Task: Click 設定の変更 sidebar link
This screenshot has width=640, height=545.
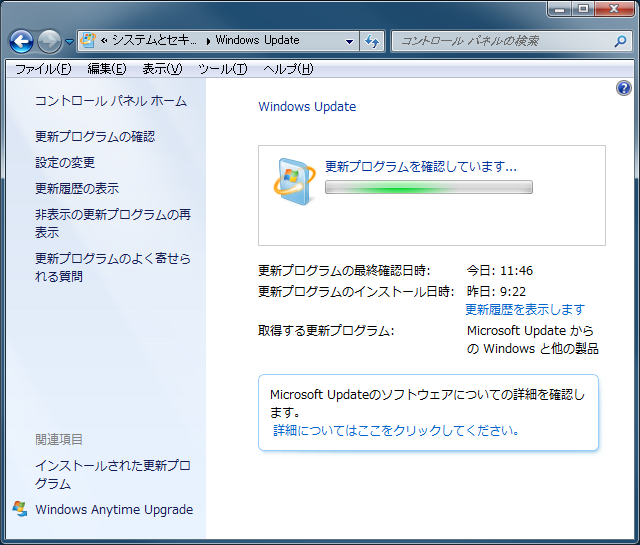Action: [x=65, y=162]
